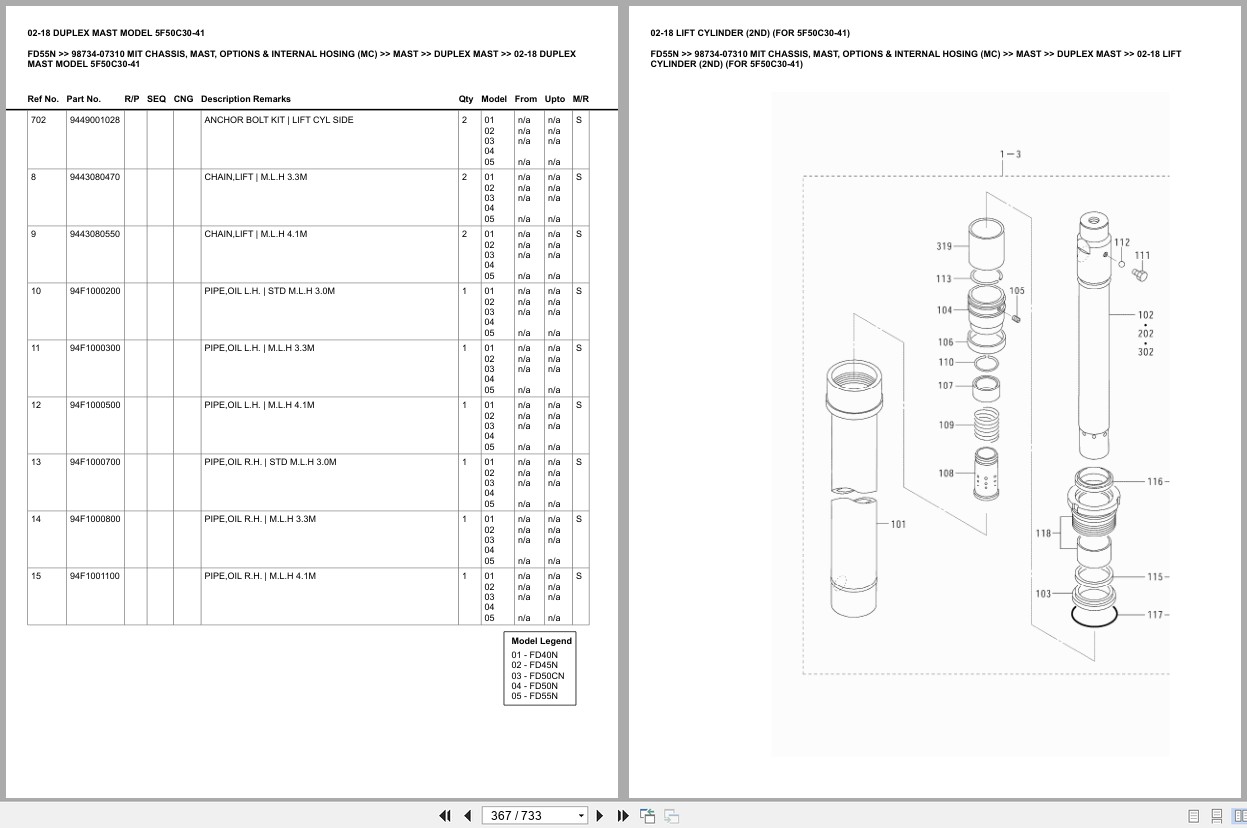Click the grayed next view icon

671,816
